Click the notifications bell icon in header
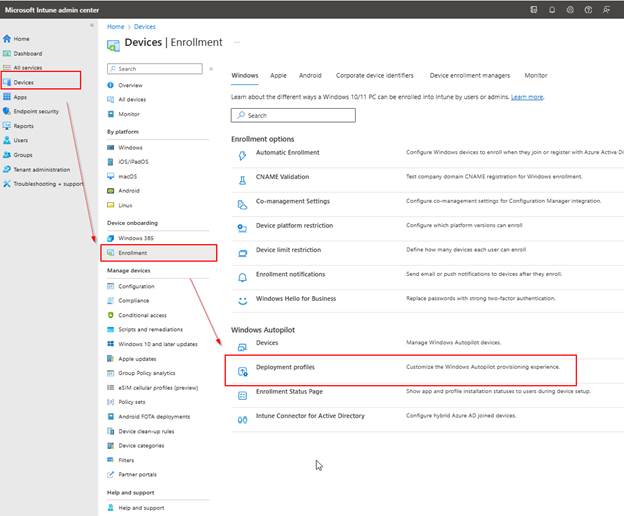The height and width of the screenshot is (516, 624). tap(551, 10)
